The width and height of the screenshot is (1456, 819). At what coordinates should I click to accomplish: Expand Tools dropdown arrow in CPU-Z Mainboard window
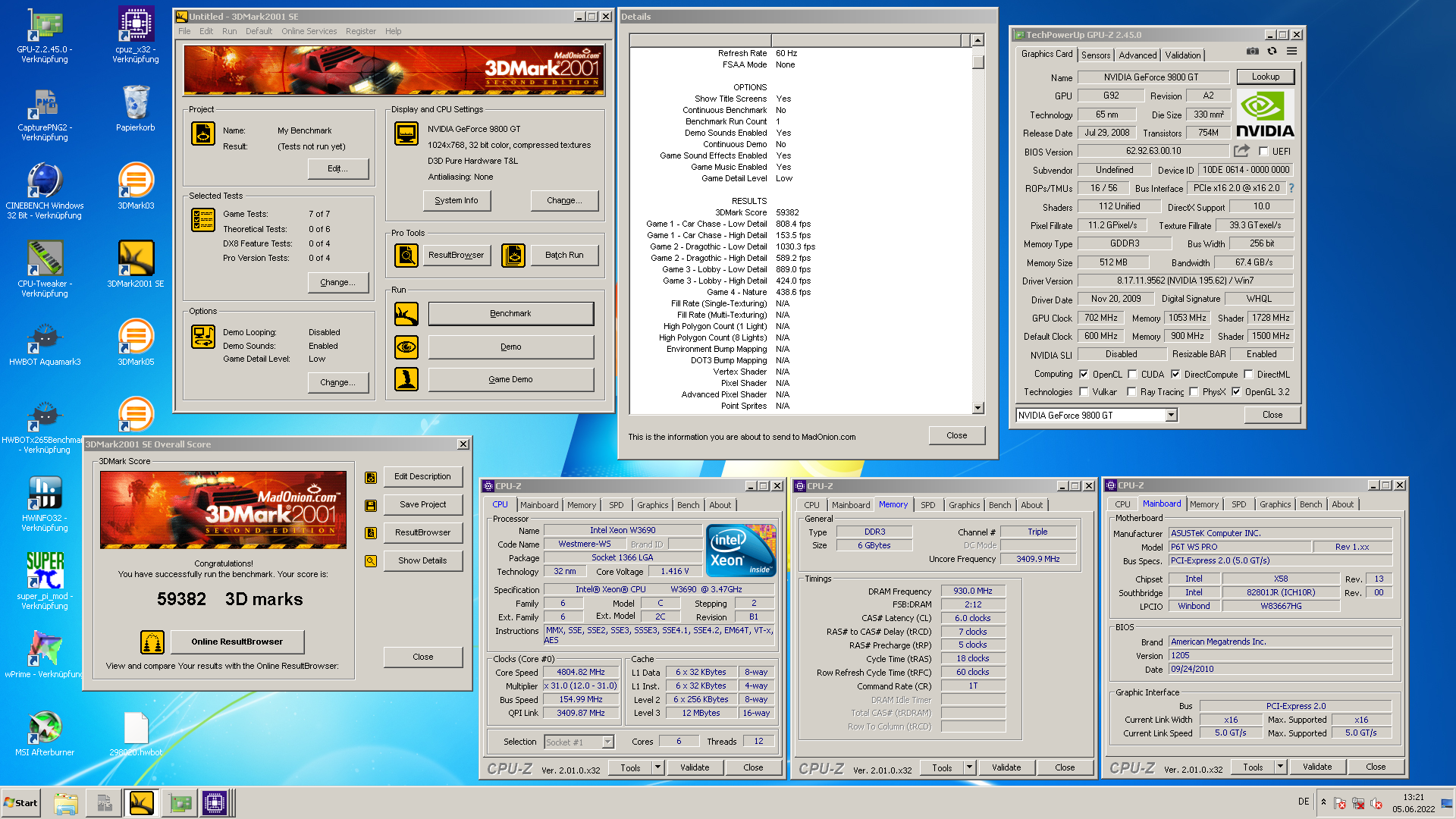coord(1280,767)
